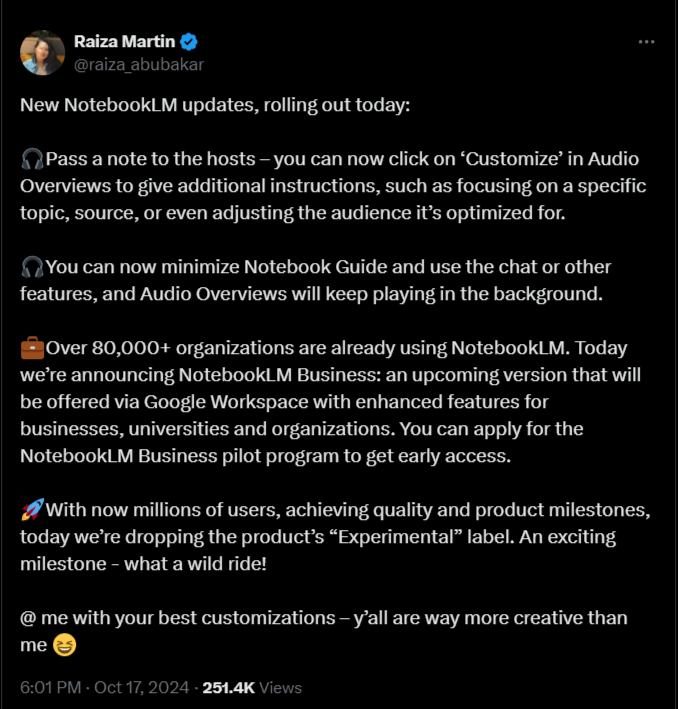Click the 'New NotebookLM updates, rolling out today' line

point(215,105)
